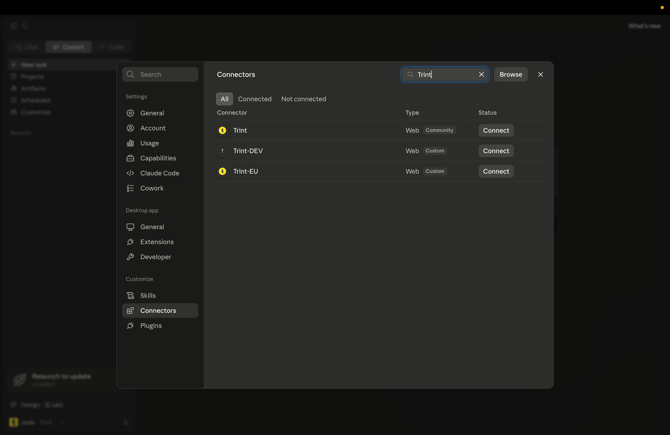Open Usage settings
Viewport: 670px width, 435px height.
click(160, 143)
